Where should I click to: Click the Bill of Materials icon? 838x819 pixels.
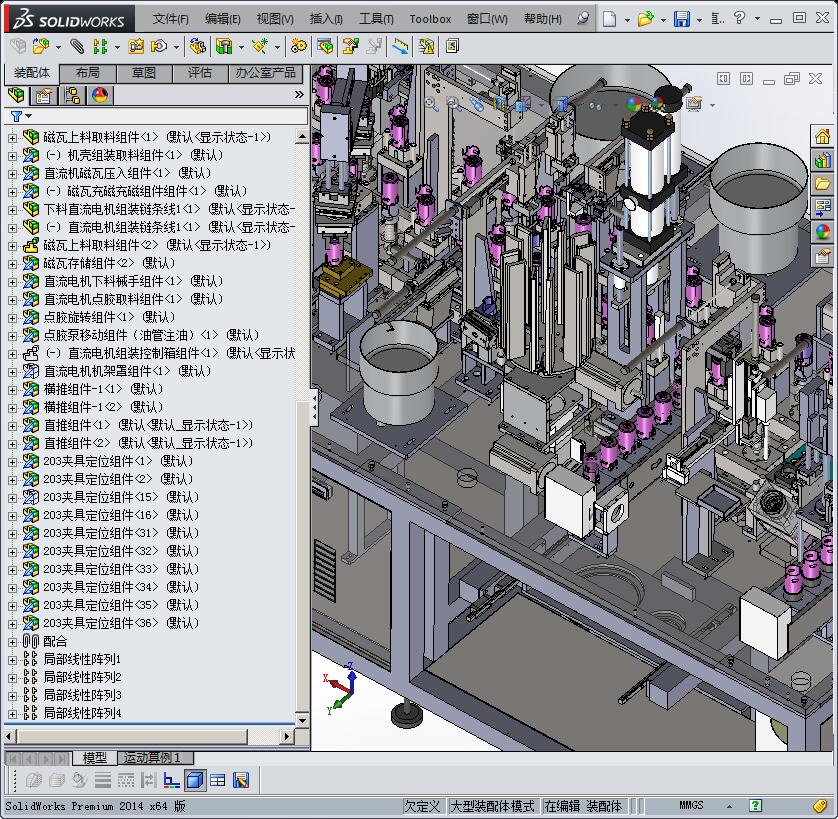click(x=324, y=47)
